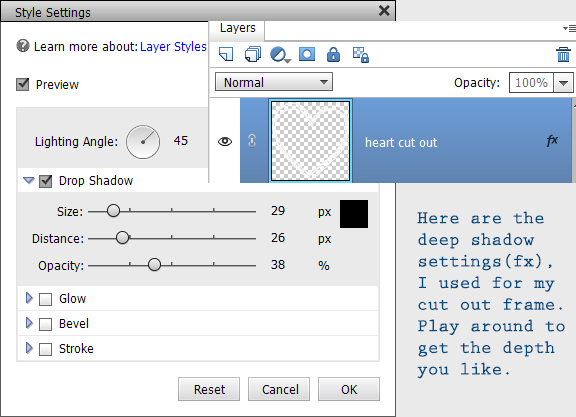Close the Style Settings dialog
The width and height of the screenshot is (576, 417).
tap(384, 10)
